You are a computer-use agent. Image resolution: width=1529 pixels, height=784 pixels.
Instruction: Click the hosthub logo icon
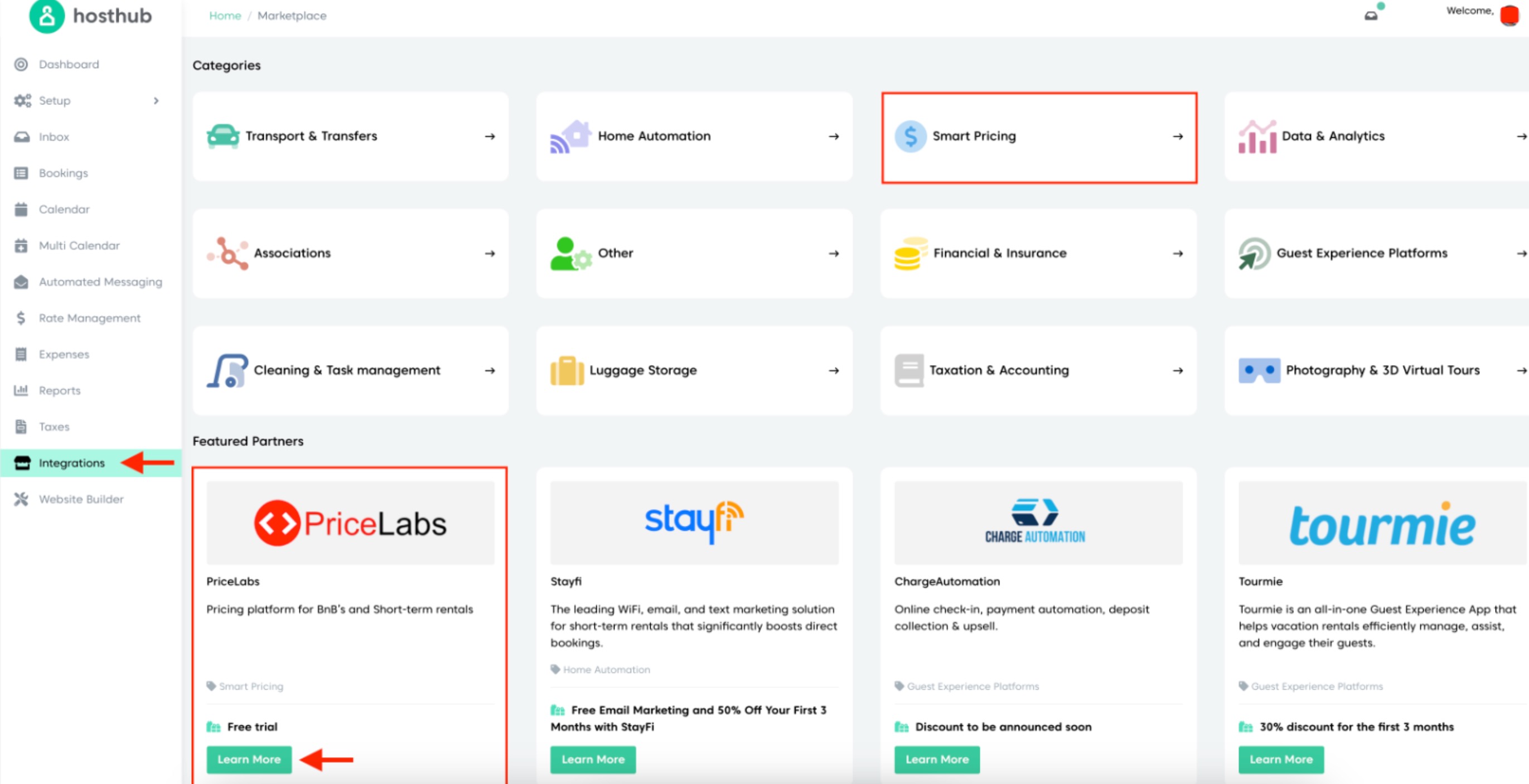pyautogui.click(x=47, y=17)
